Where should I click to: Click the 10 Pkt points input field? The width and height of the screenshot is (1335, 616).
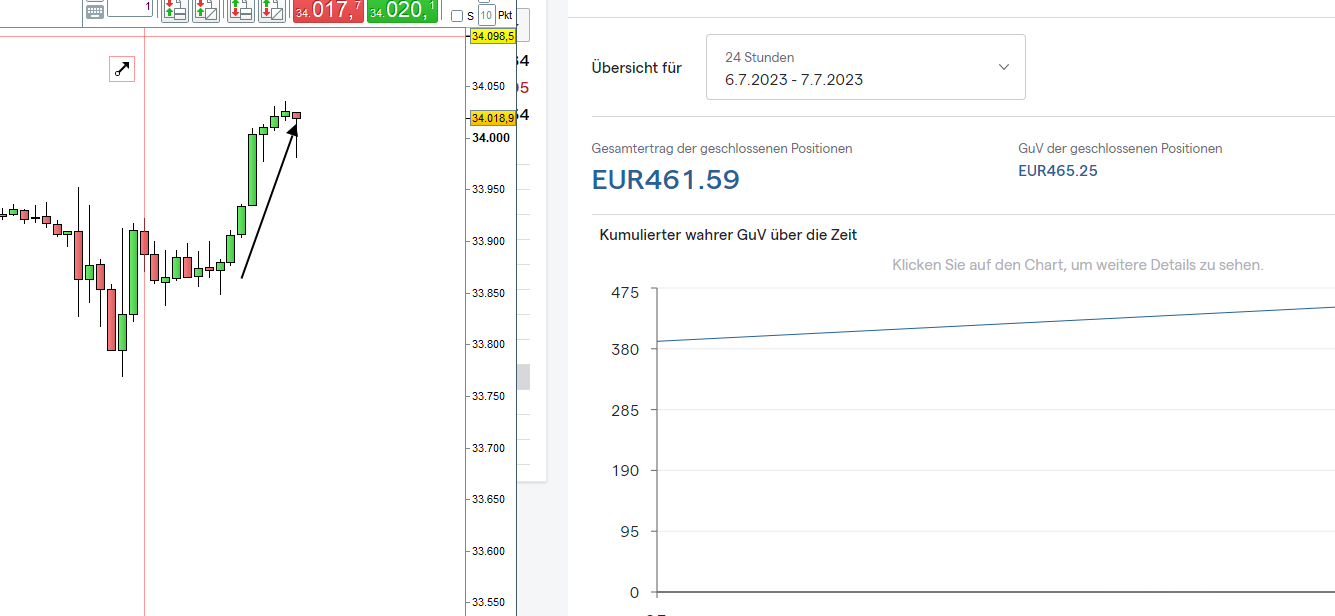486,16
